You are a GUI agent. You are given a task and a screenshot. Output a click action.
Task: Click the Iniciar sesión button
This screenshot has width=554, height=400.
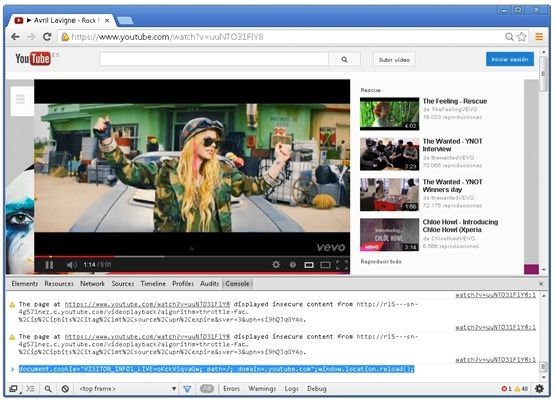point(510,59)
